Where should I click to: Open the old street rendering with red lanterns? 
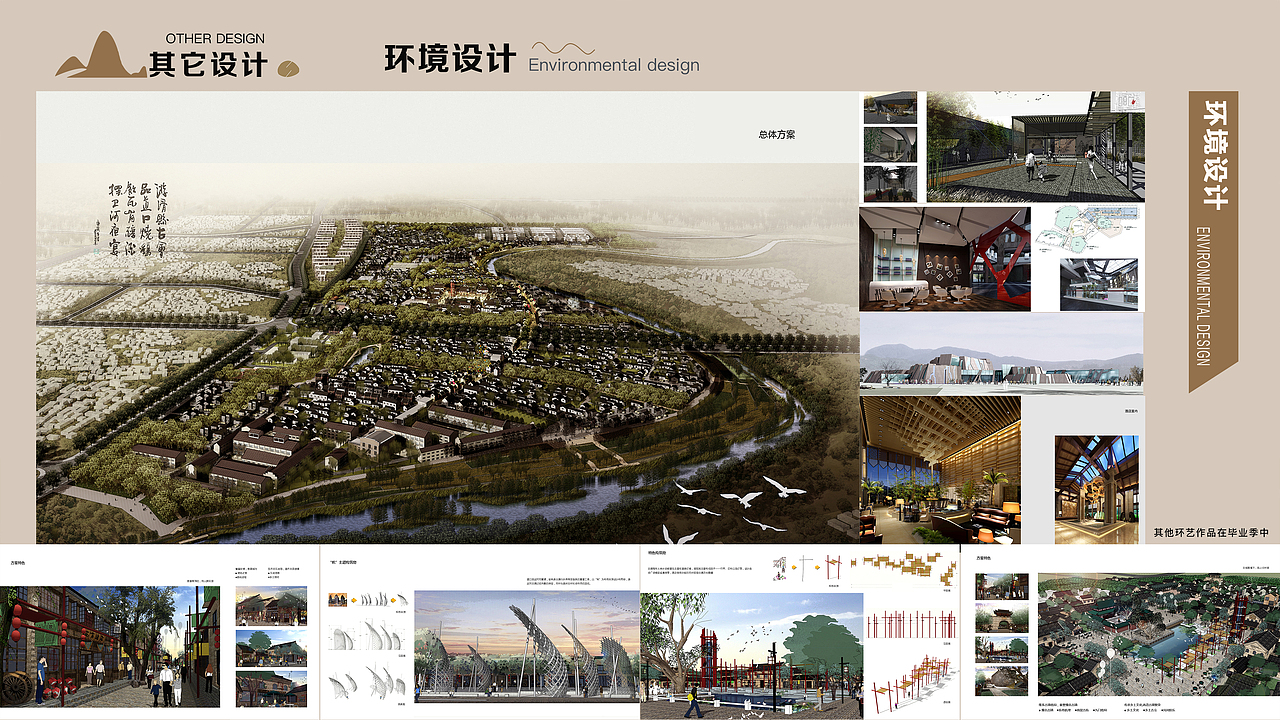[110, 647]
